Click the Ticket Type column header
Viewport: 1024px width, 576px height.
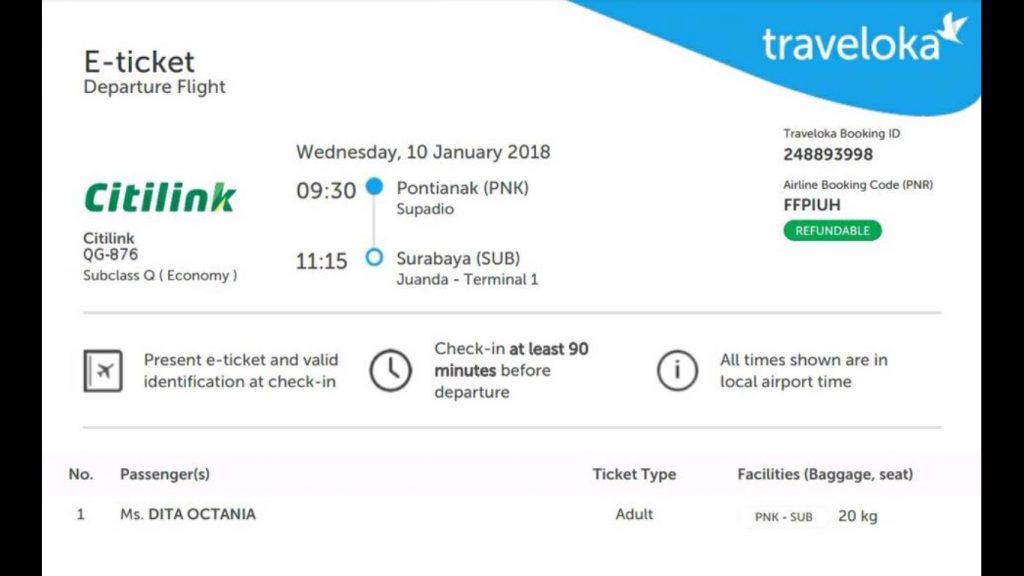pyautogui.click(x=634, y=474)
